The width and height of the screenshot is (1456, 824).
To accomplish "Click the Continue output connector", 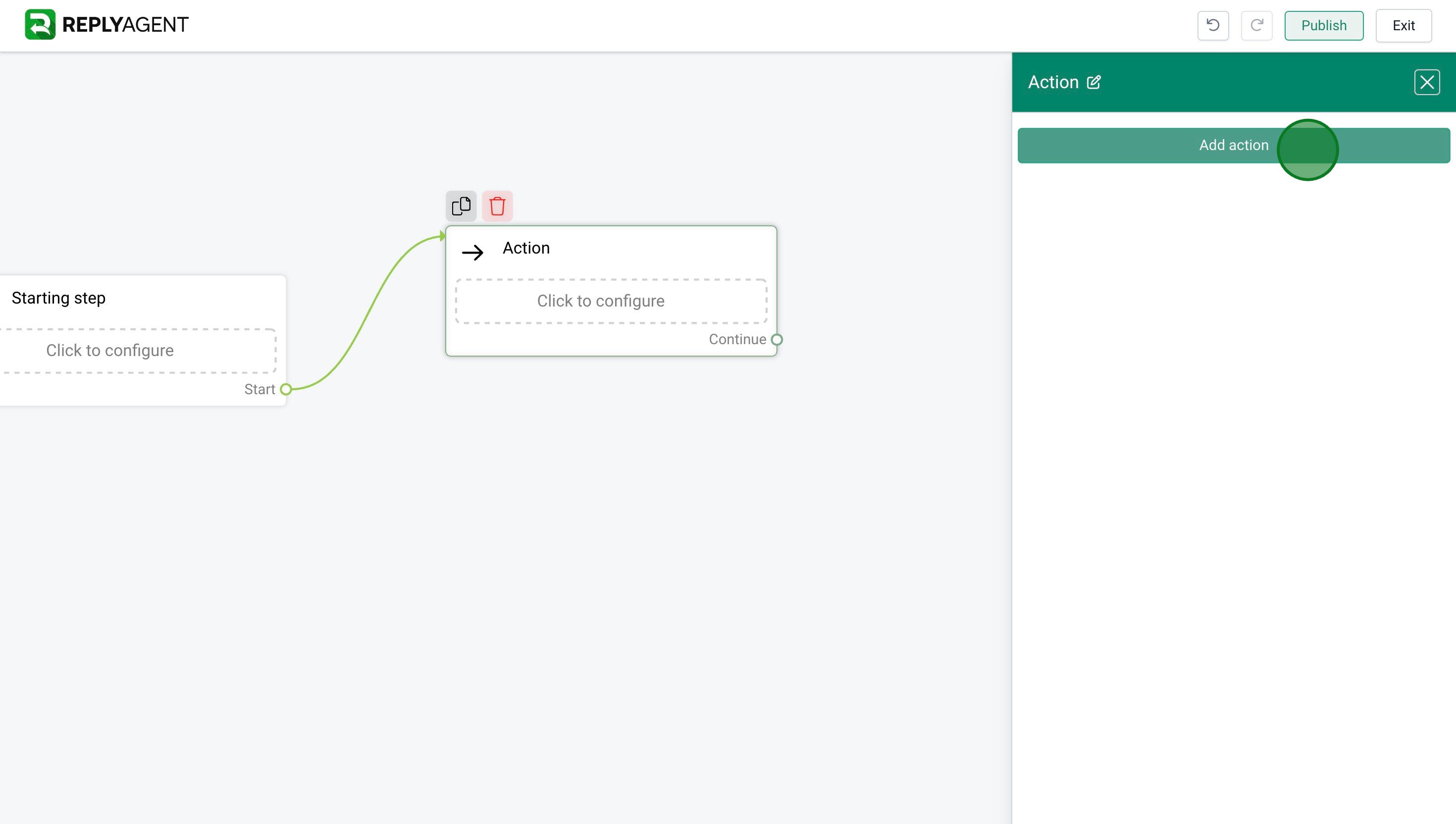I will (x=777, y=340).
